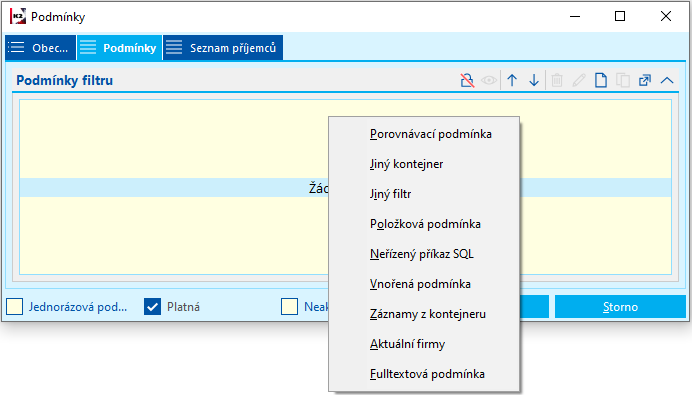Click the new document icon
The height and width of the screenshot is (395, 692).
pyautogui.click(x=601, y=80)
